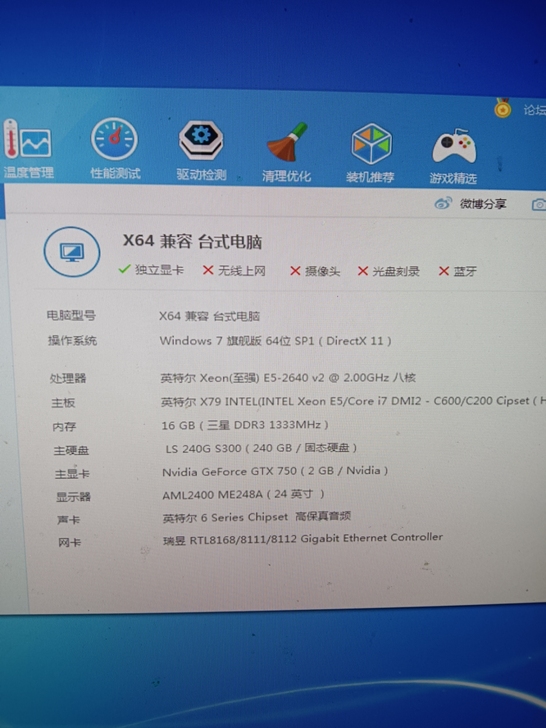
Task: Click the 网卡 label
Action: [x=70, y=542]
